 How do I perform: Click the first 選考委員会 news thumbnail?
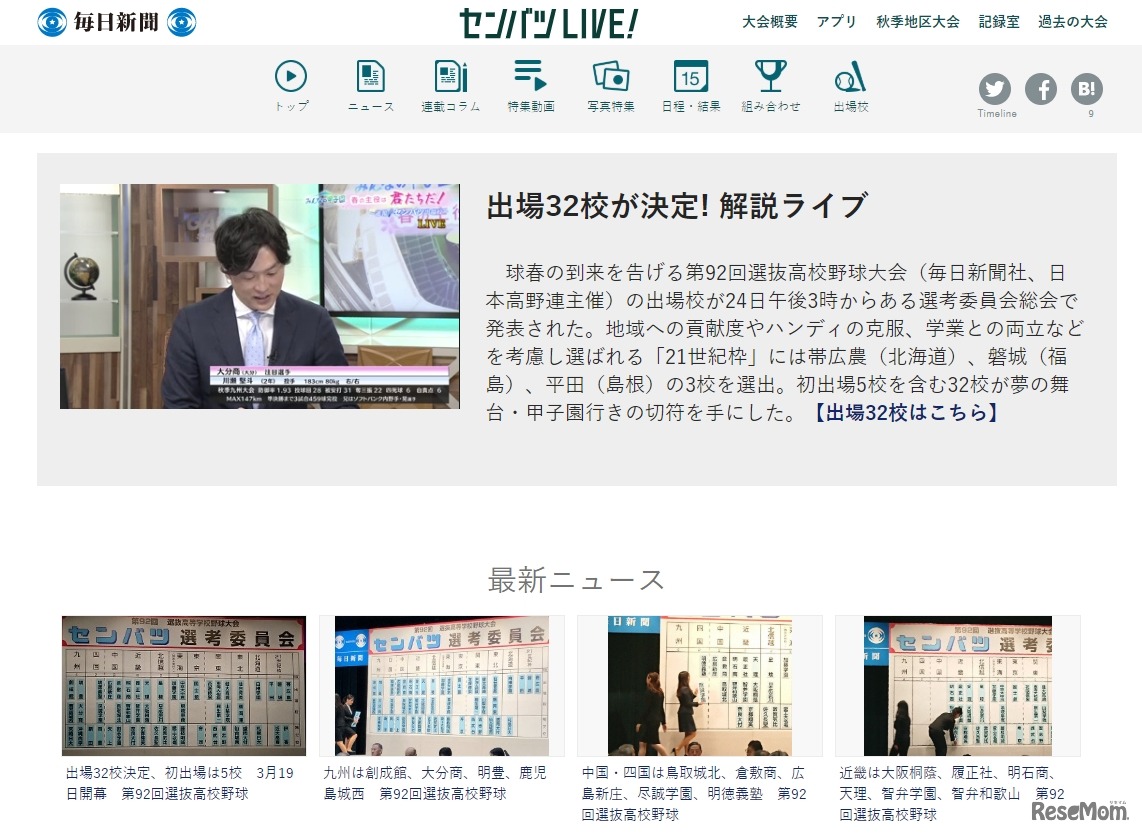click(182, 685)
